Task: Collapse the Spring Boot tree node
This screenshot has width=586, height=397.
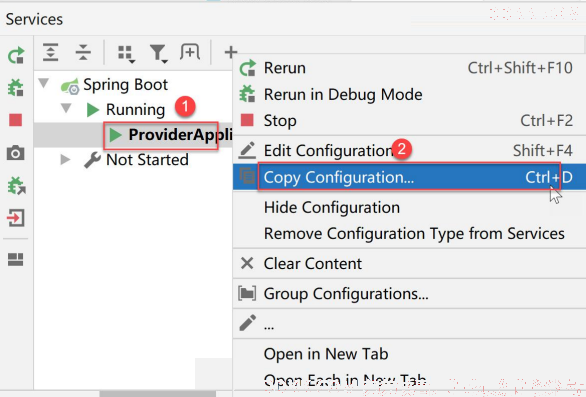Action: click(44, 83)
